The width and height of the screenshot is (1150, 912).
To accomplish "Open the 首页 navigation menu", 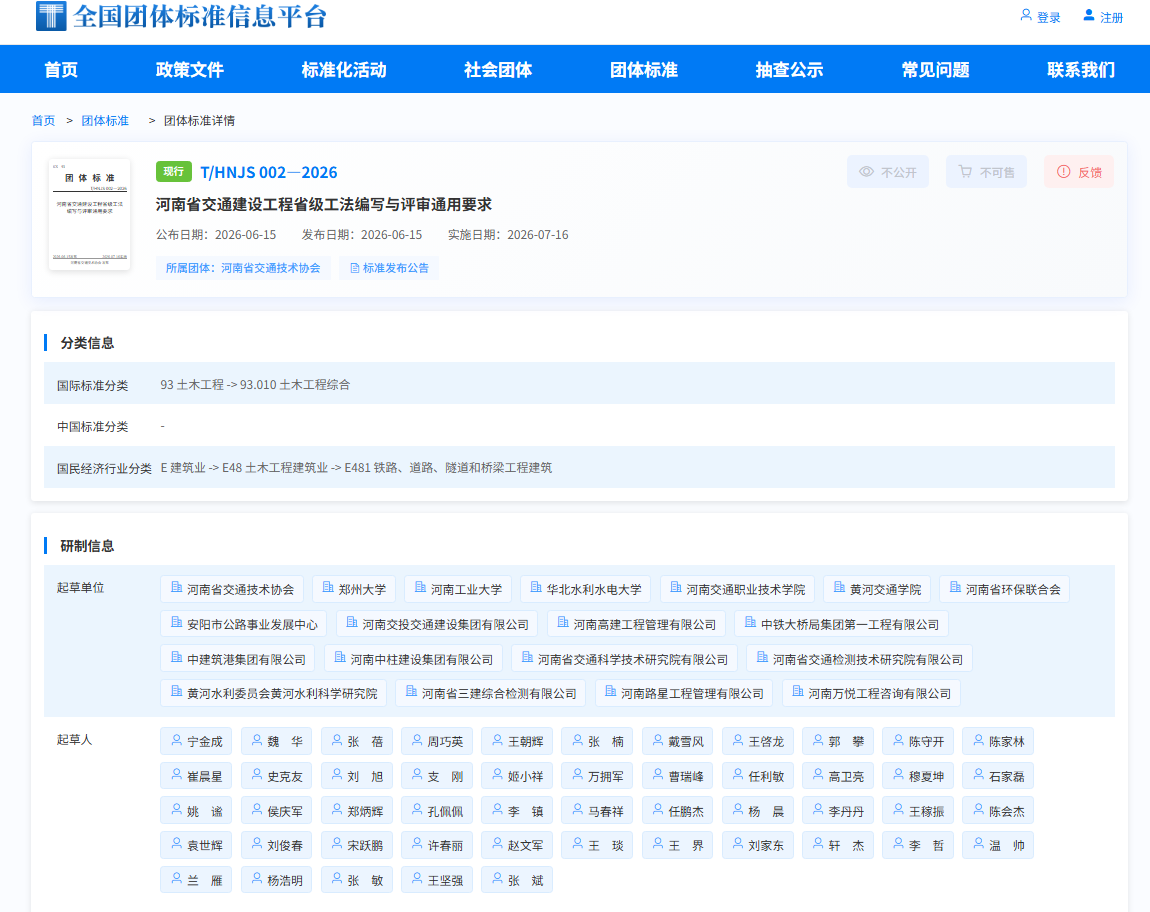I will [x=61, y=70].
